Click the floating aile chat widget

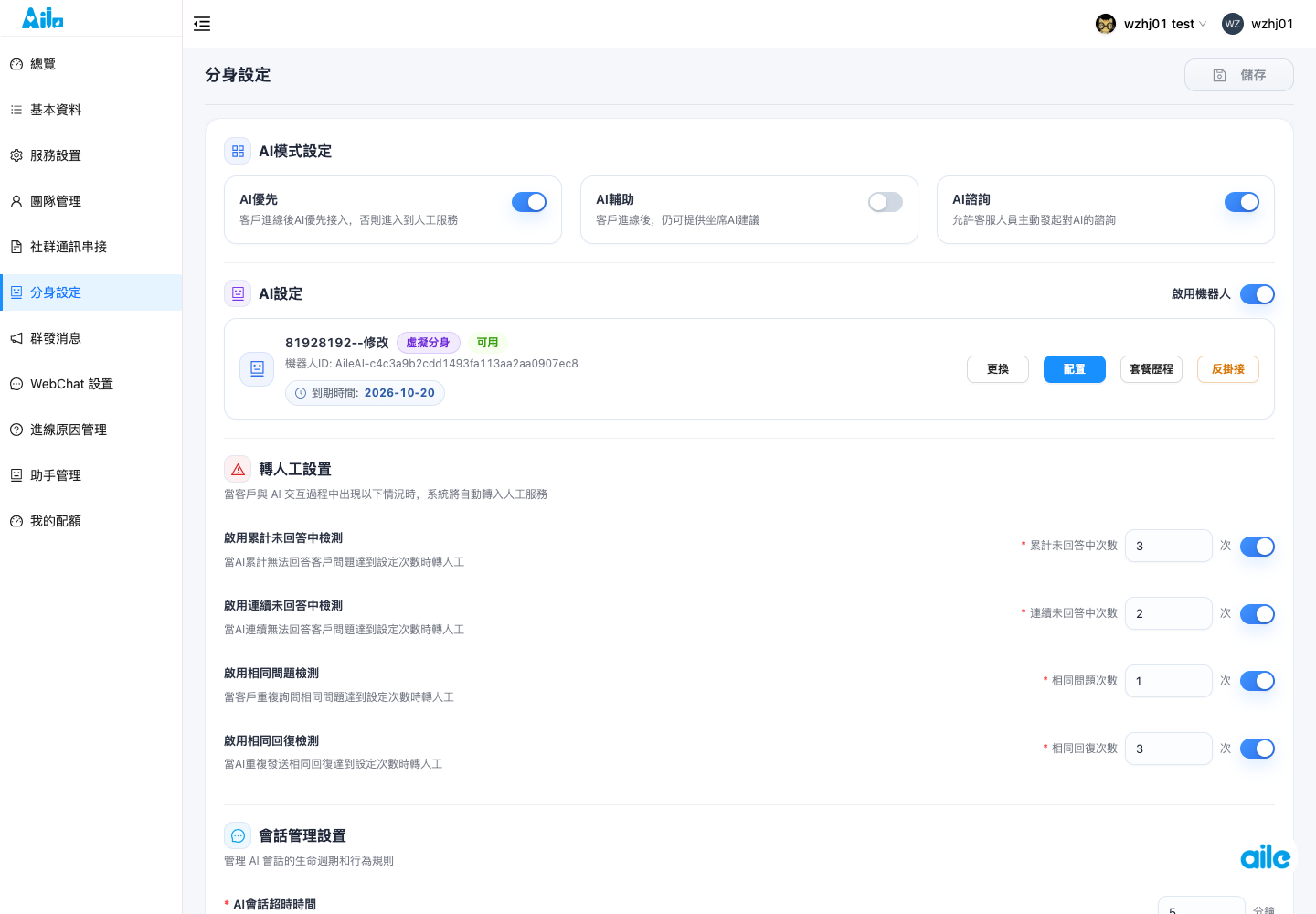pyautogui.click(x=1266, y=856)
